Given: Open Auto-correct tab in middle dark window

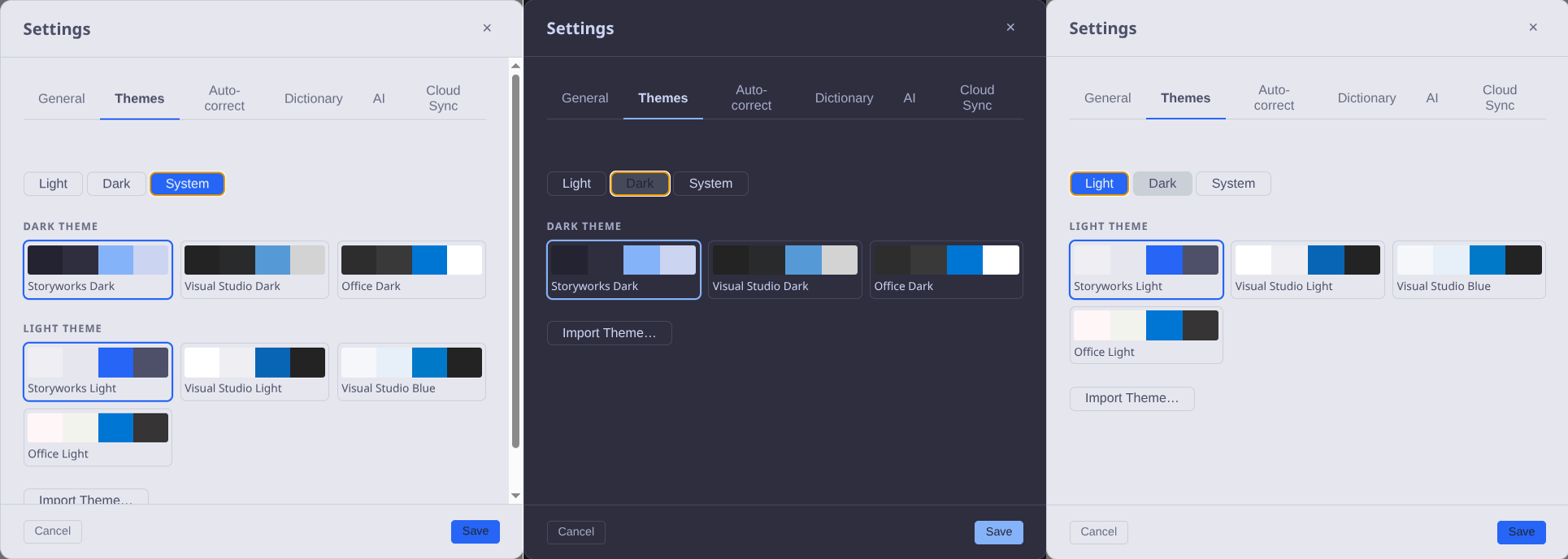Looking at the screenshot, I should 751,97.
